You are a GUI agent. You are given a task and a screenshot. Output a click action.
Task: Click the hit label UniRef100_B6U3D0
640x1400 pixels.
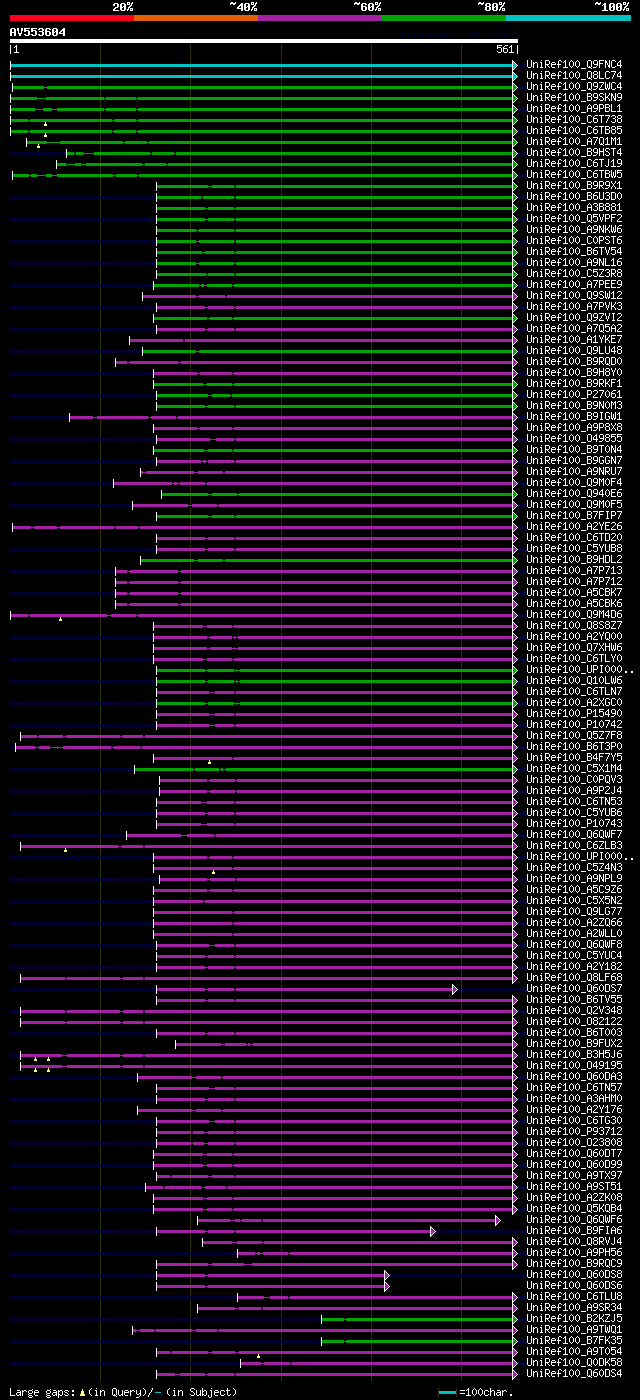click(x=574, y=197)
